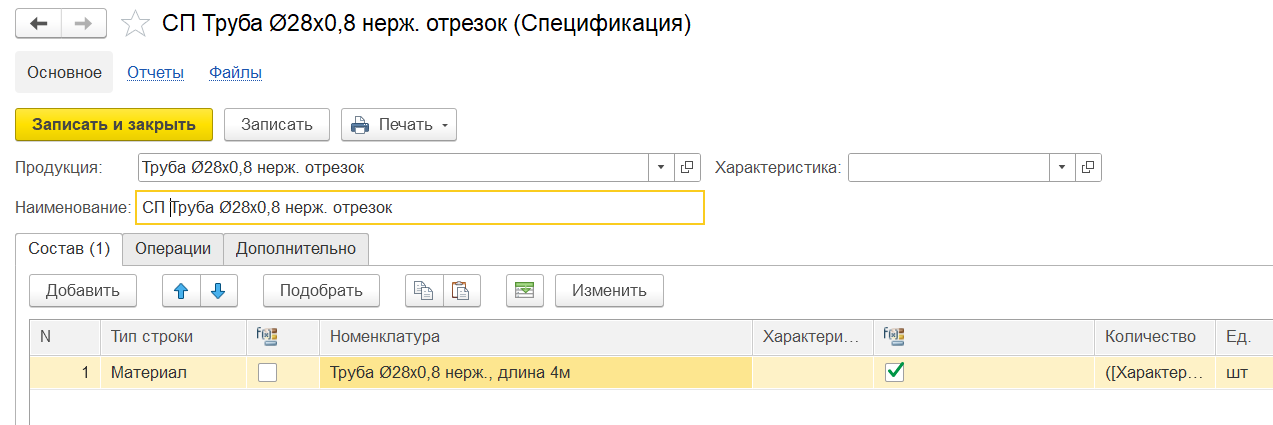The width and height of the screenshot is (1273, 425).
Task: Click into the Наименование text field
Action: coord(420,208)
